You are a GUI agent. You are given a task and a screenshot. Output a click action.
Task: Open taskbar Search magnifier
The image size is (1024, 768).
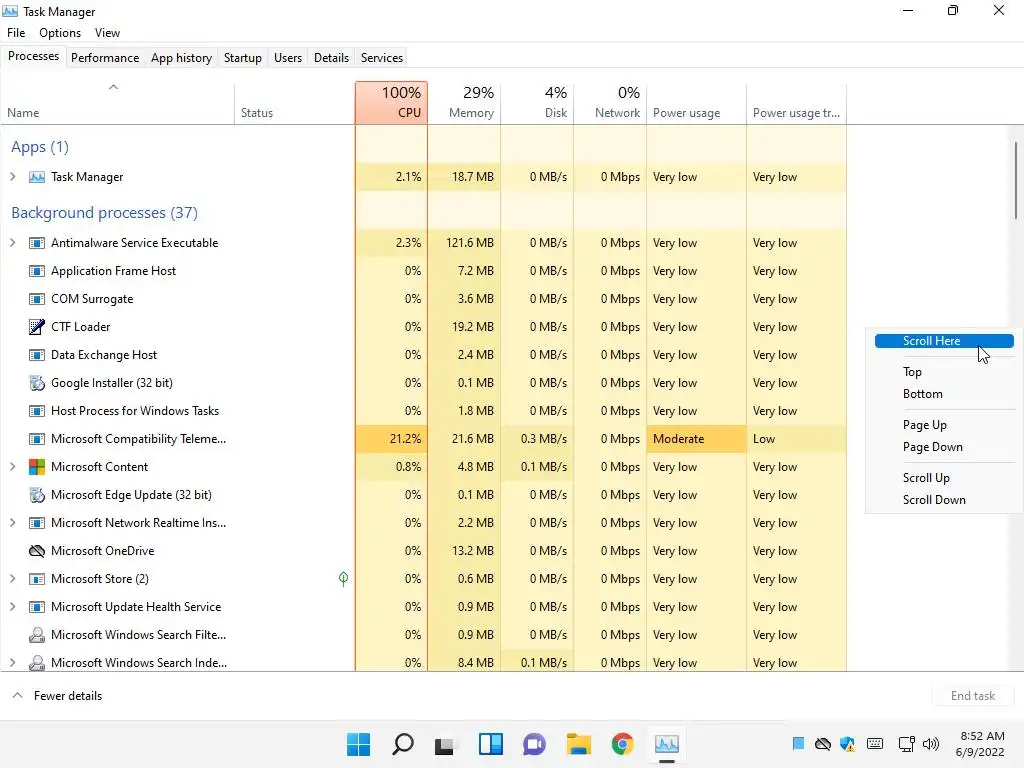point(402,744)
